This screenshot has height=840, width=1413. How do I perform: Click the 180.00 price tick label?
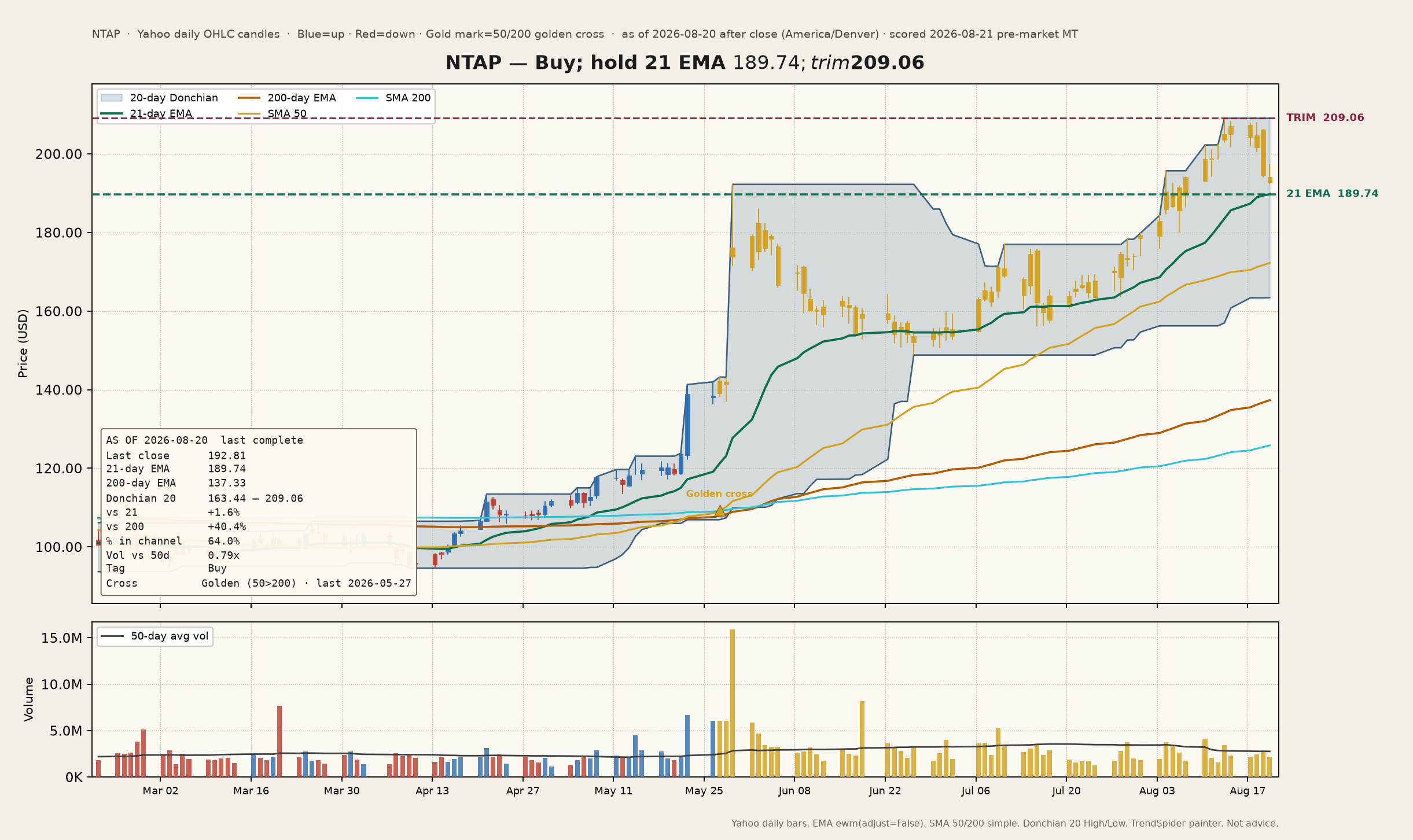[58, 233]
